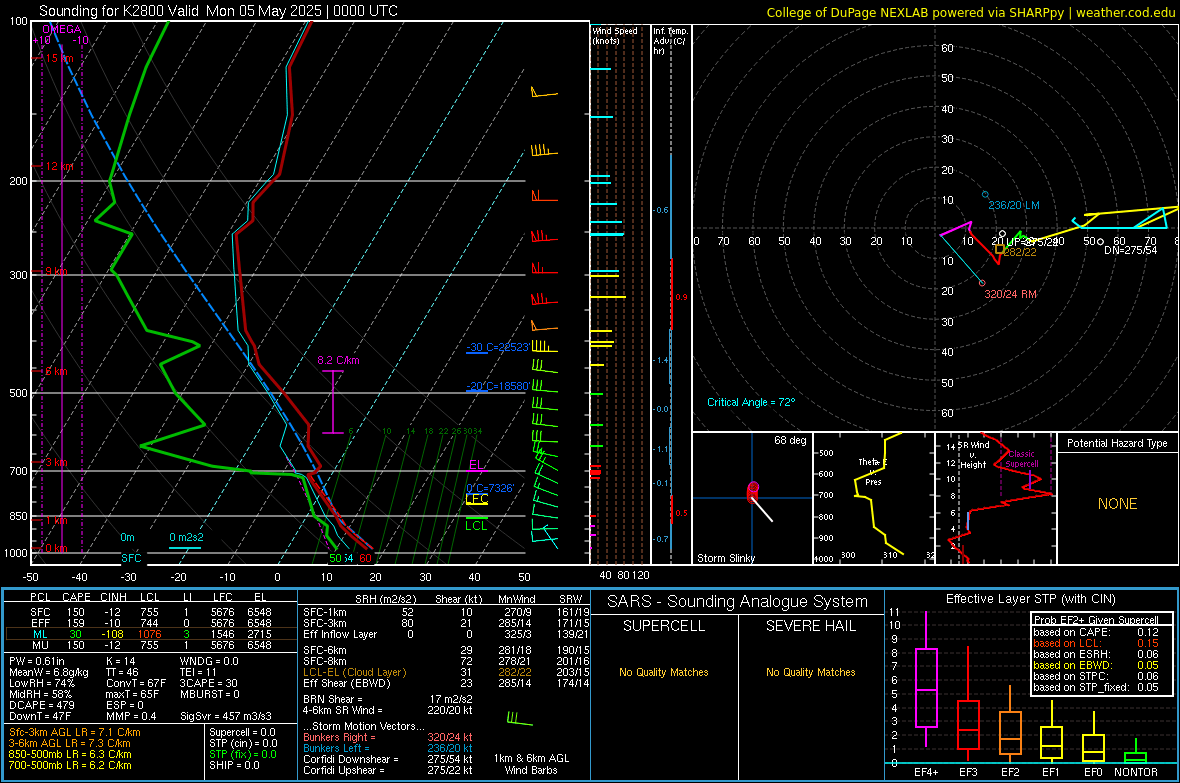1180x783 pixels.
Task: Click the 236/20 LM point on the hodograph
Action: click(985, 195)
